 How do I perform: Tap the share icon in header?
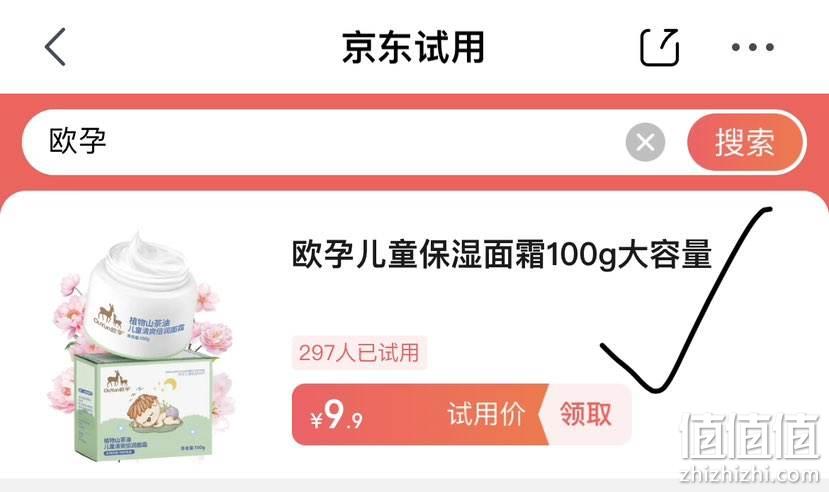click(x=659, y=47)
